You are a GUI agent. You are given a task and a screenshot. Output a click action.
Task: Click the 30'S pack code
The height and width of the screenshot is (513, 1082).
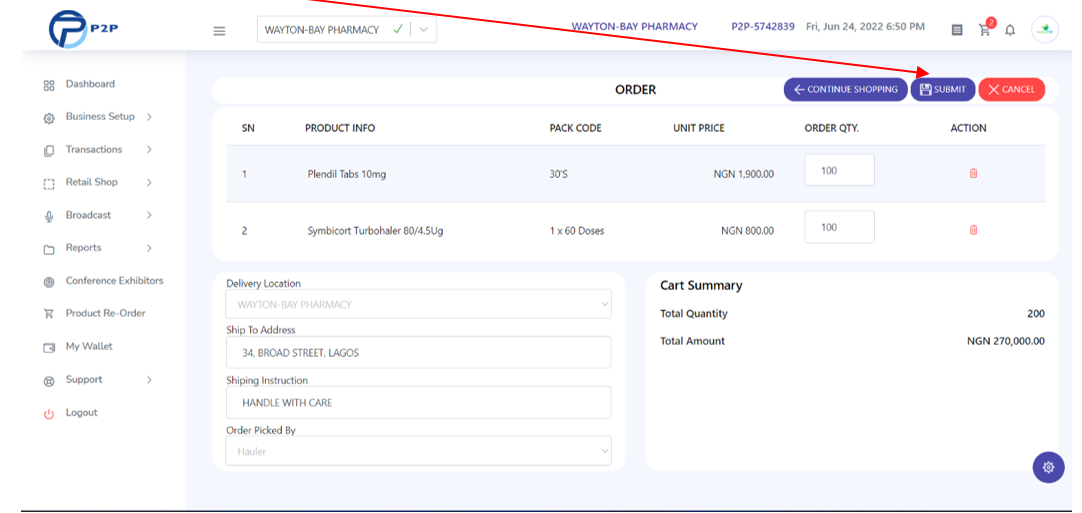559,175
